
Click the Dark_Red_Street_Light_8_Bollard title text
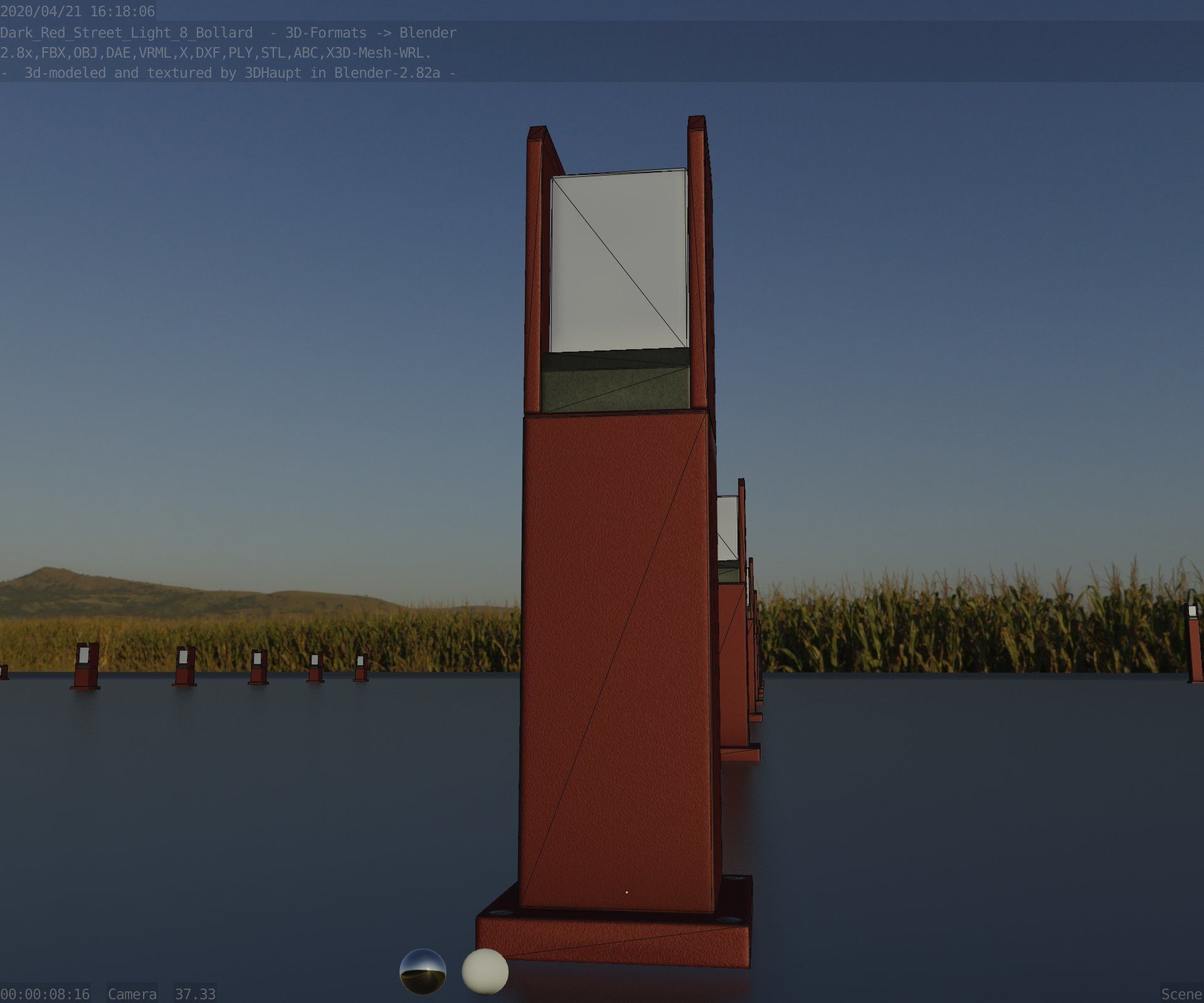tap(126, 33)
